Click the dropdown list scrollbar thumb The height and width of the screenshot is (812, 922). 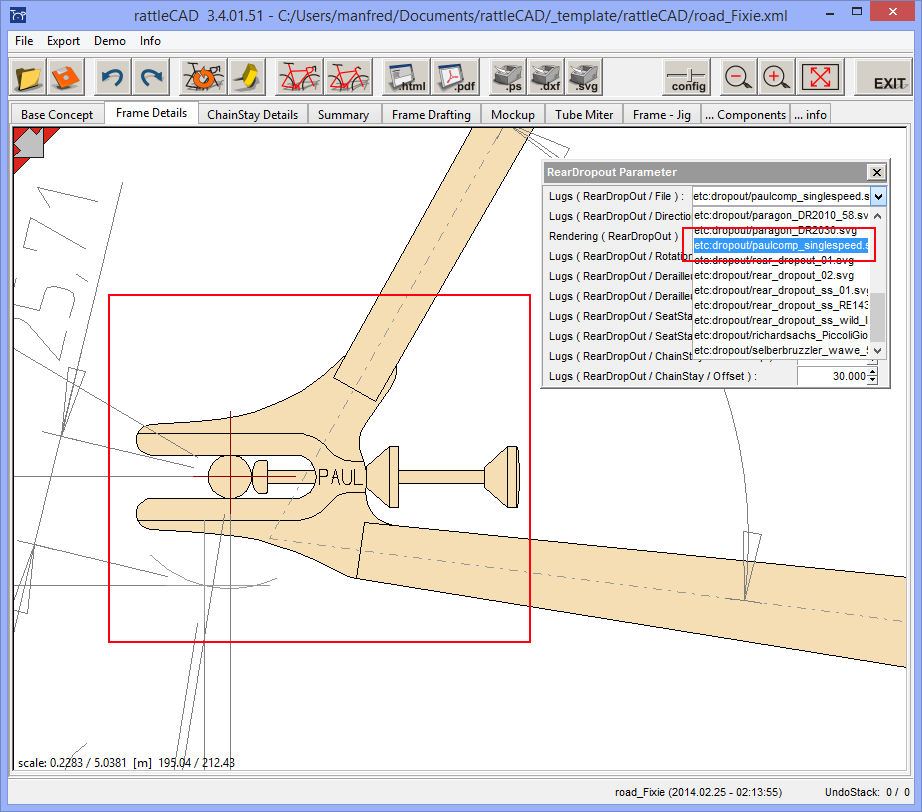(877, 316)
